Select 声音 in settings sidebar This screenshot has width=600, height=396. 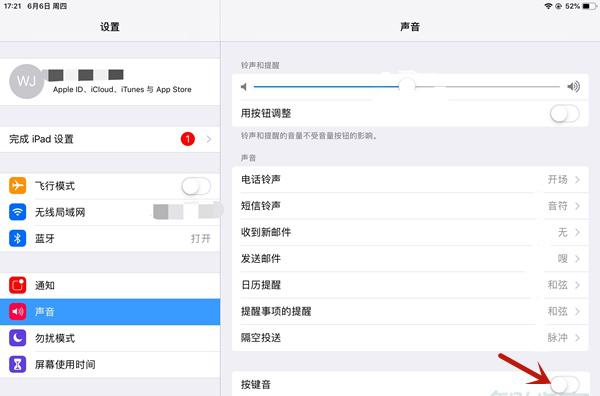click(110, 311)
